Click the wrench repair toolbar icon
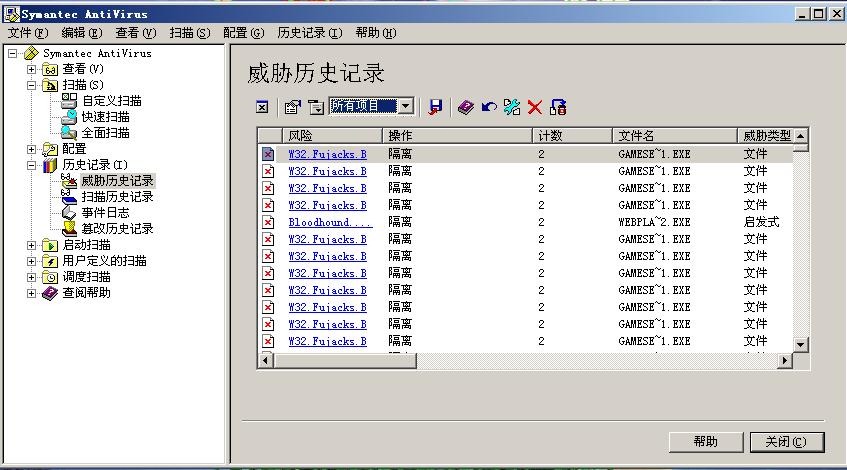 pos(512,107)
